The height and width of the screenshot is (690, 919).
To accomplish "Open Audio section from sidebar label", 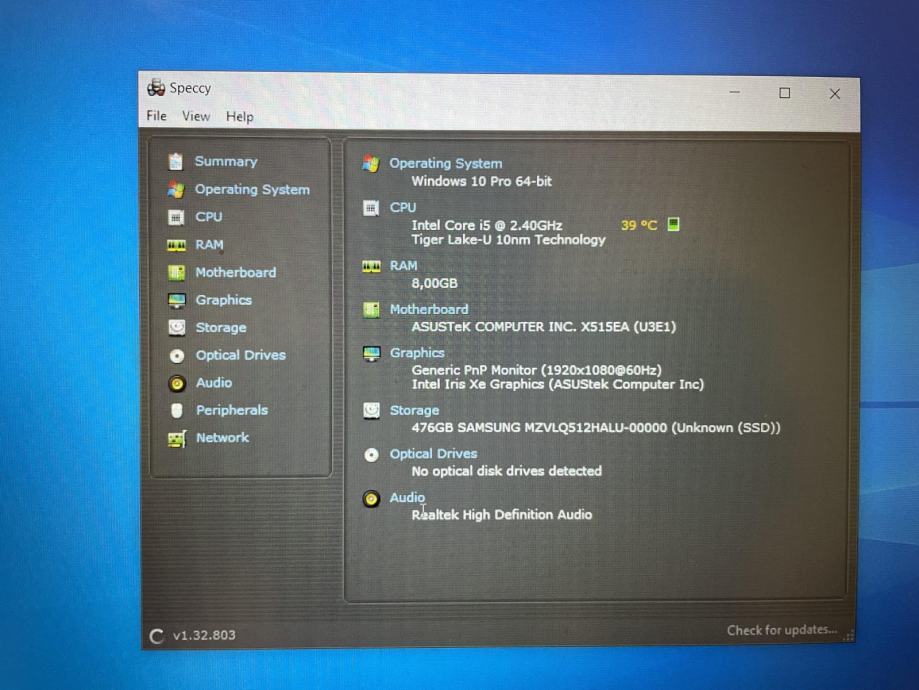I will click(x=214, y=382).
